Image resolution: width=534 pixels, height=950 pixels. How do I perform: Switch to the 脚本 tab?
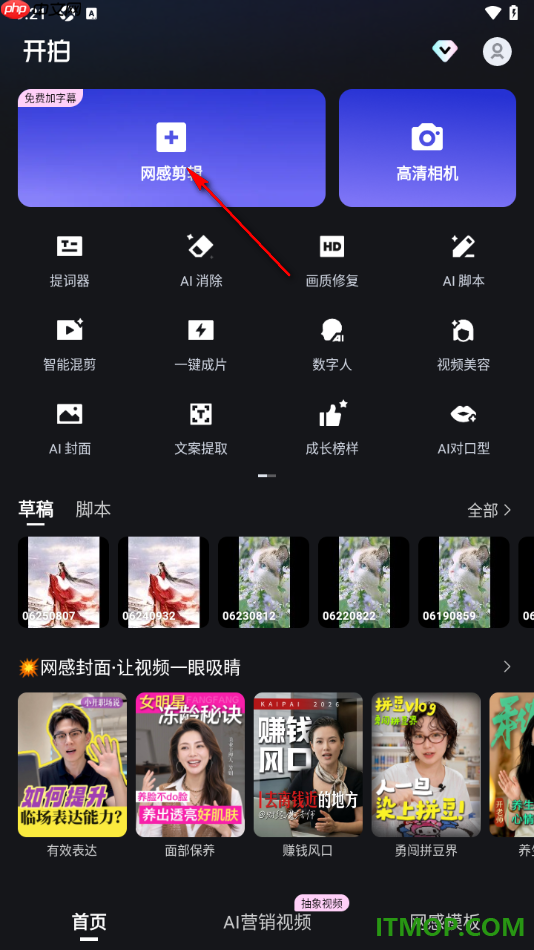point(93,510)
